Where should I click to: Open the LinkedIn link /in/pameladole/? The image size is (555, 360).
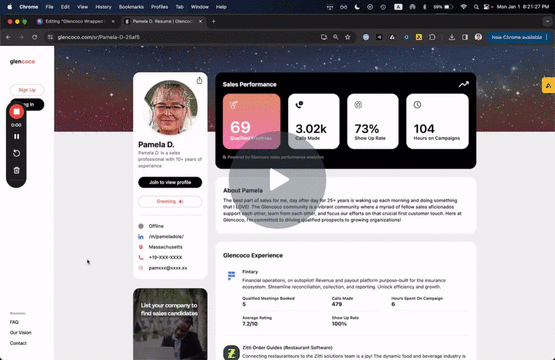tap(166, 236)
